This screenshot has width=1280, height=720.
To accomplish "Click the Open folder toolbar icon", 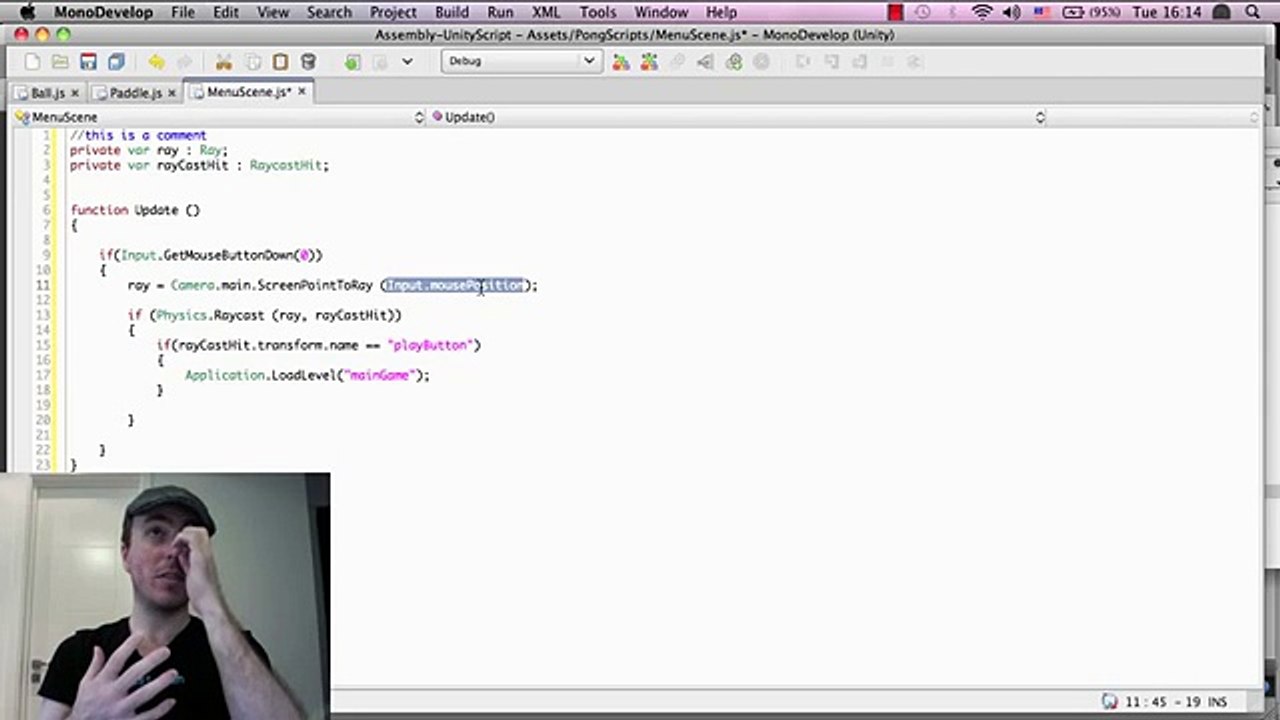I will pos(60,62).
